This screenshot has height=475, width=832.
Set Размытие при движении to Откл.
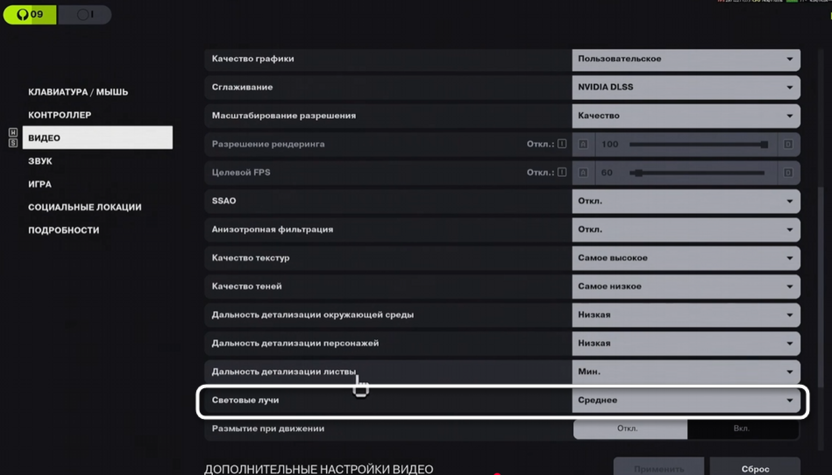tap(629, 429)
